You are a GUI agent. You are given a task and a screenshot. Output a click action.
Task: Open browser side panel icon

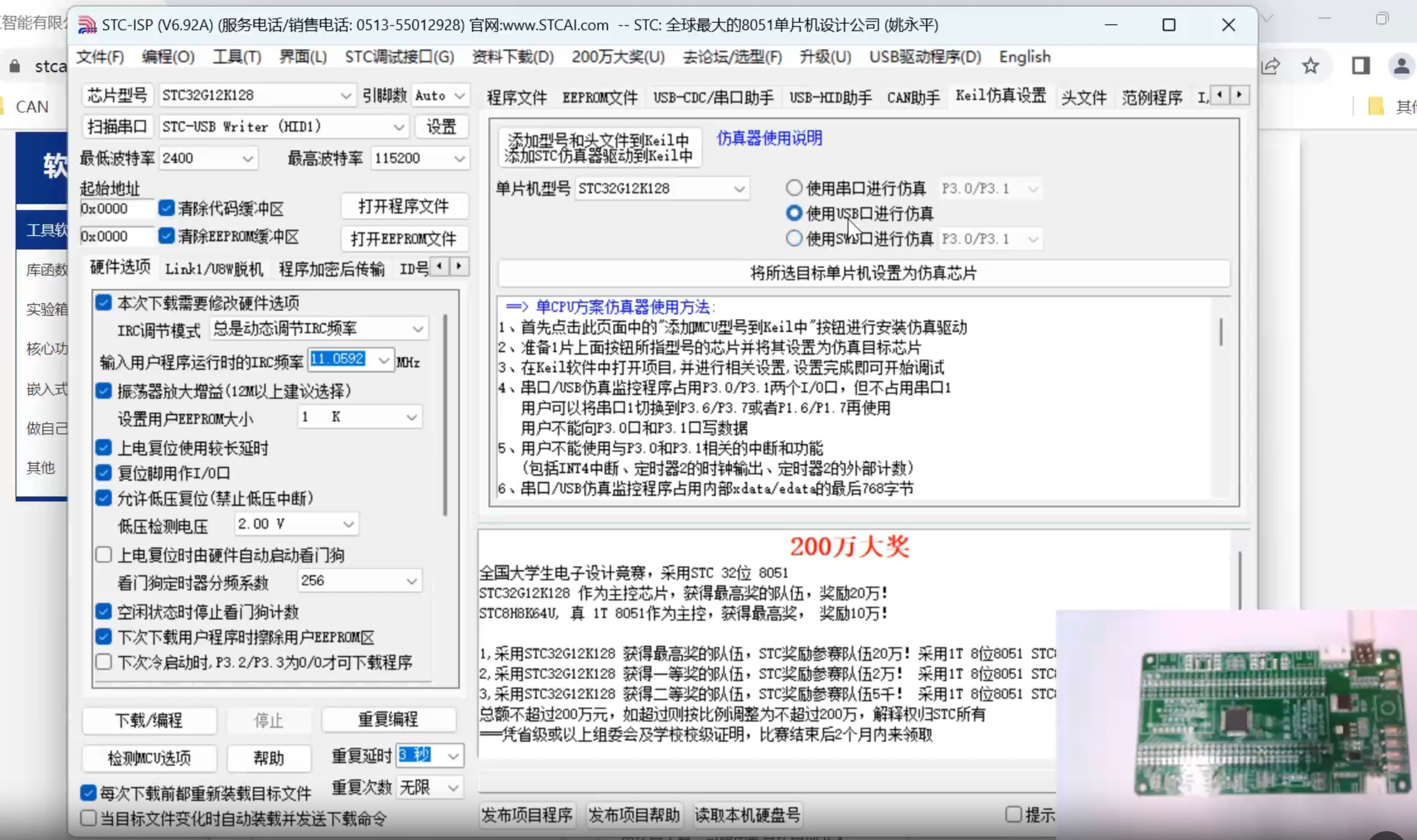[x=1361, y=66]
